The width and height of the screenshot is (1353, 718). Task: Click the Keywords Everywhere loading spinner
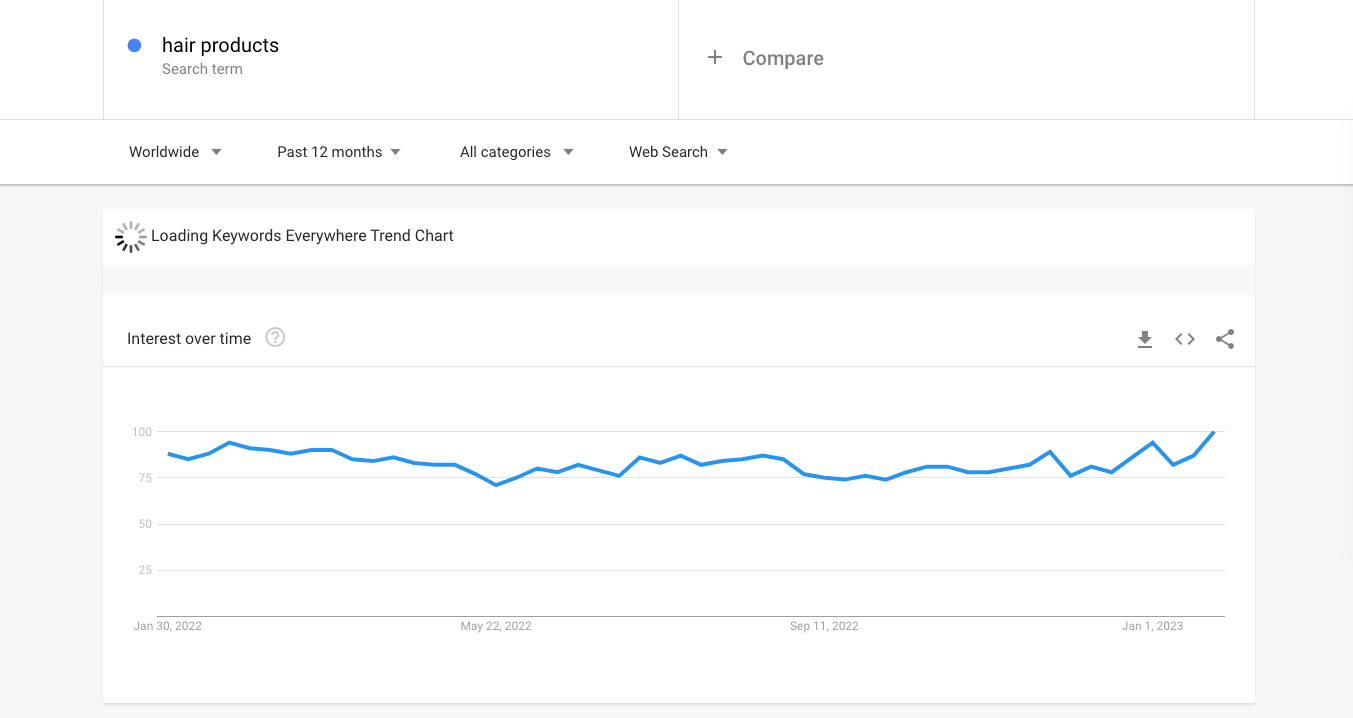(130, 237)
